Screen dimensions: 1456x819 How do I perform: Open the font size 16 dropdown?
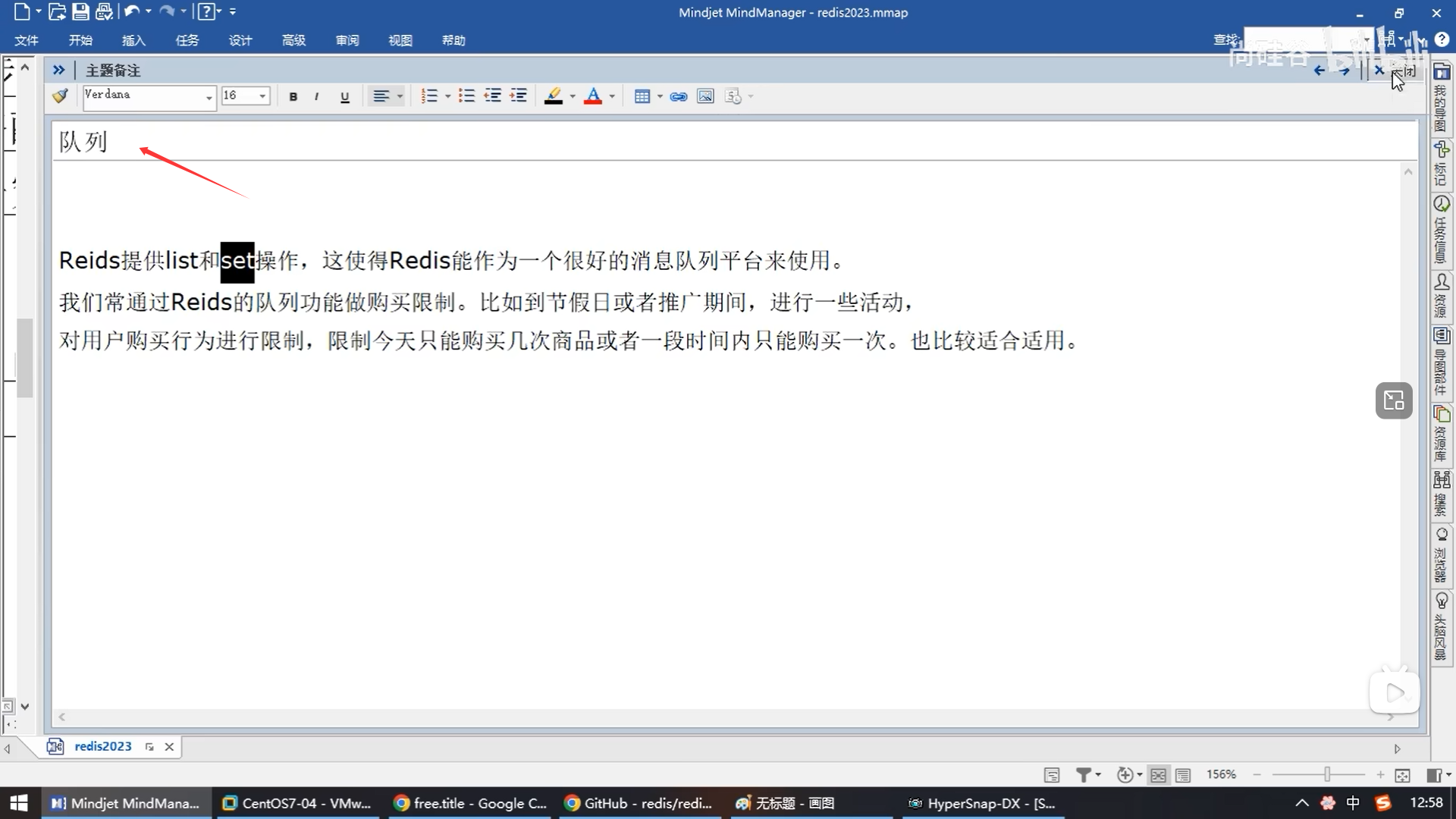[262, 96]
